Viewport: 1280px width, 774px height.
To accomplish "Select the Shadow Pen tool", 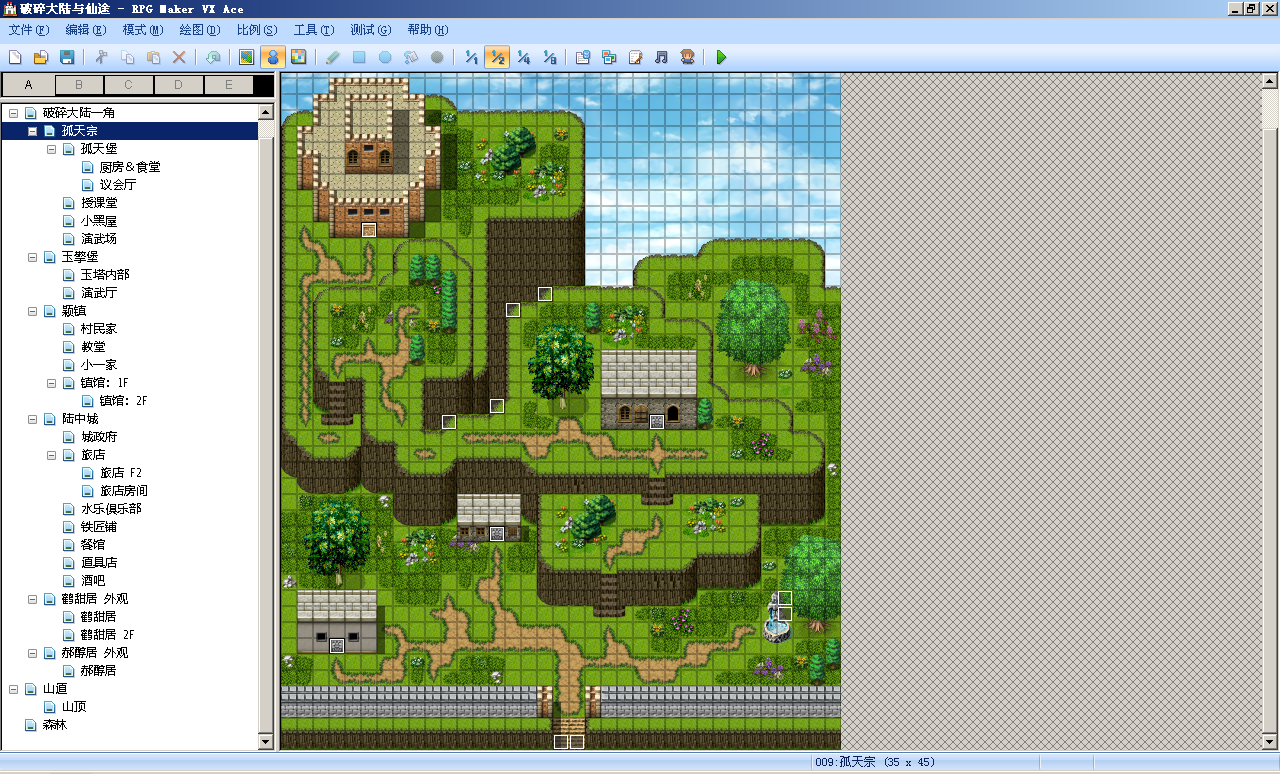I will coord(437,57).
